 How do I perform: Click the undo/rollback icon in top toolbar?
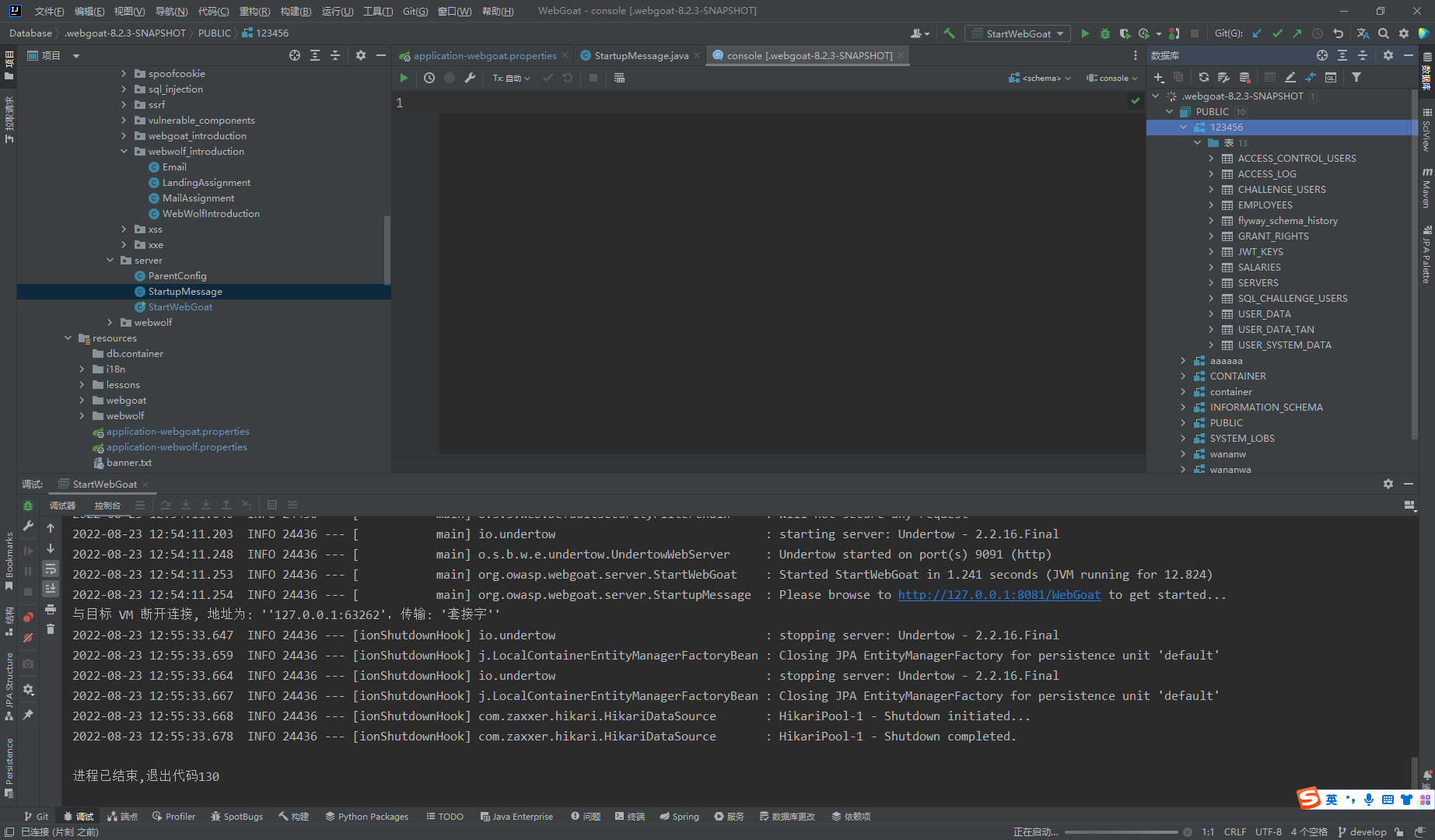(1338, 33)
